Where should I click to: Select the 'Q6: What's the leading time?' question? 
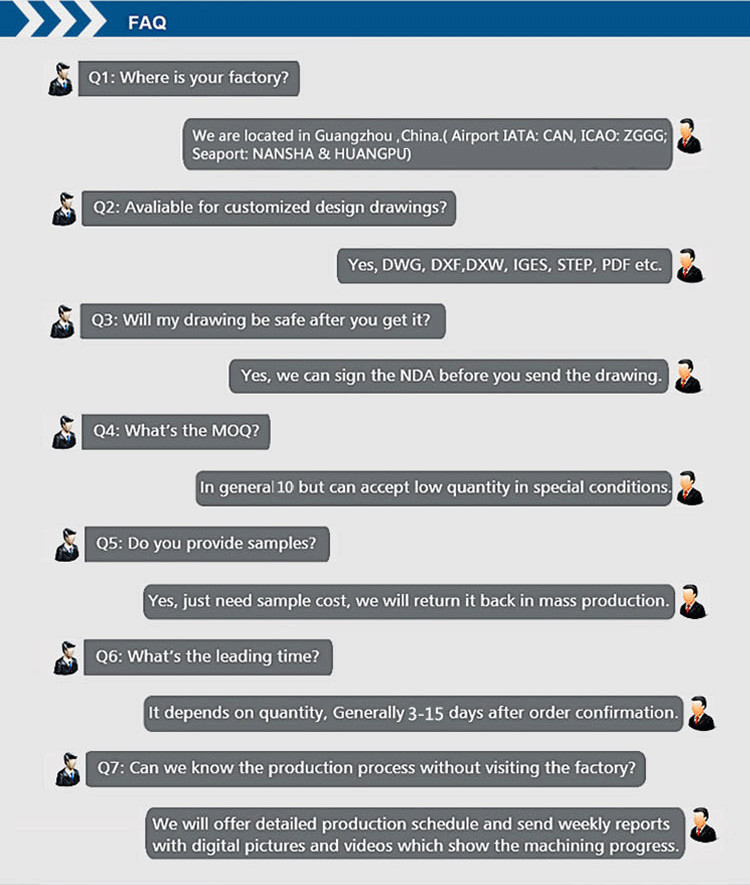208,657
